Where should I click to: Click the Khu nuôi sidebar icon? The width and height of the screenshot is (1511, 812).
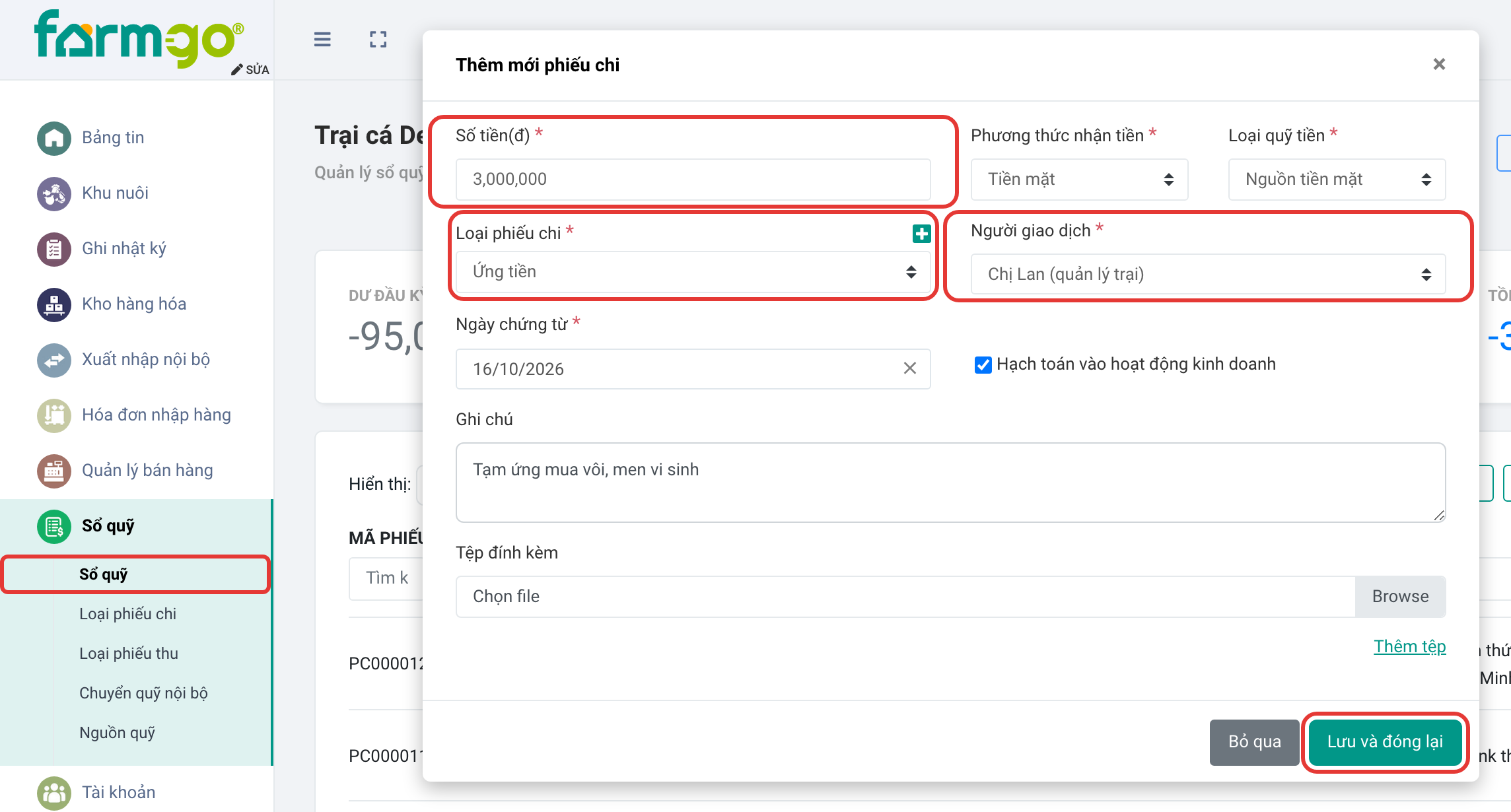coord(54,193)
